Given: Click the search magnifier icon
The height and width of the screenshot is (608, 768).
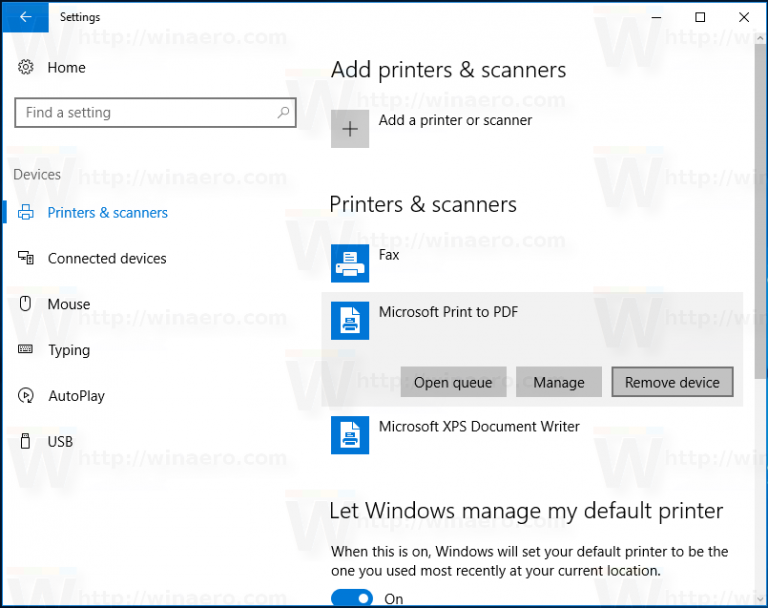Looking at the screenshot, I should (283, 113).
